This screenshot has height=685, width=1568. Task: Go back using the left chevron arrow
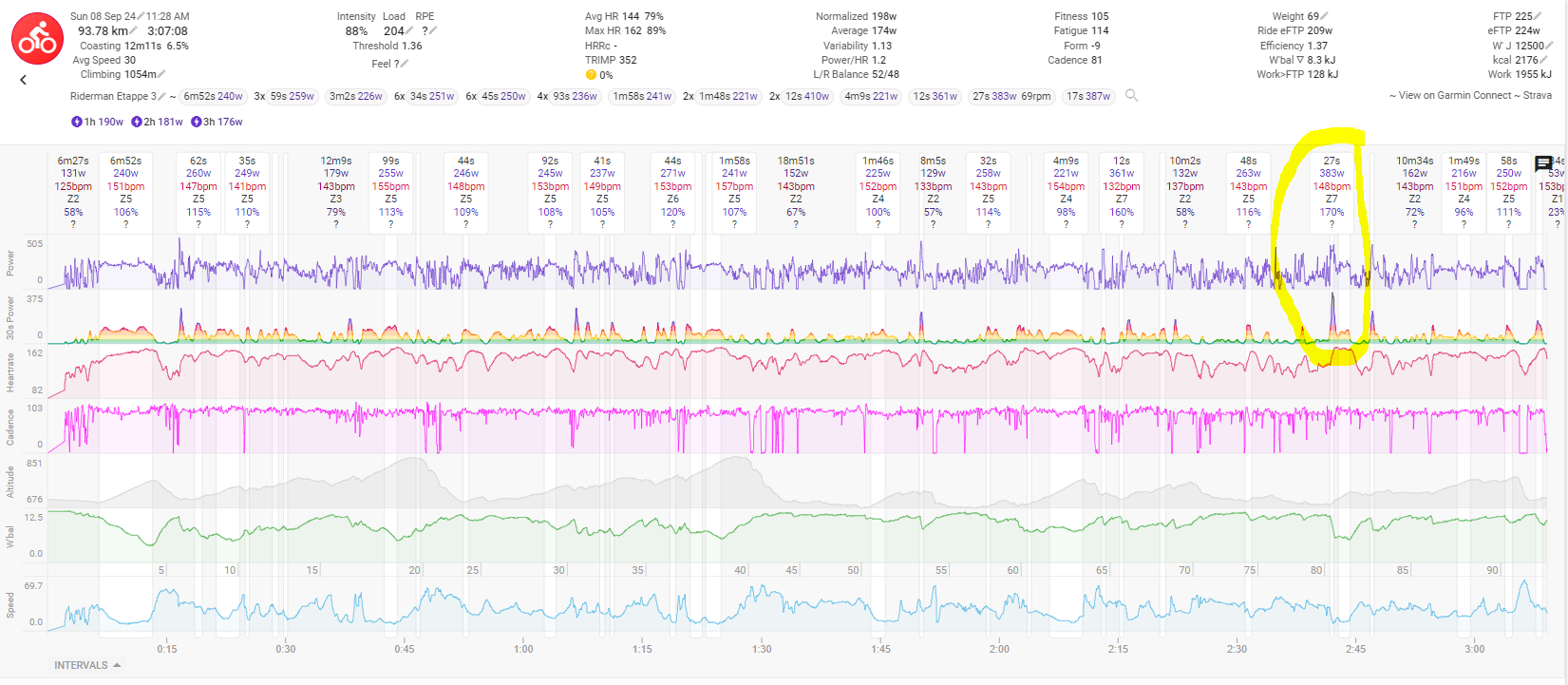23,80
